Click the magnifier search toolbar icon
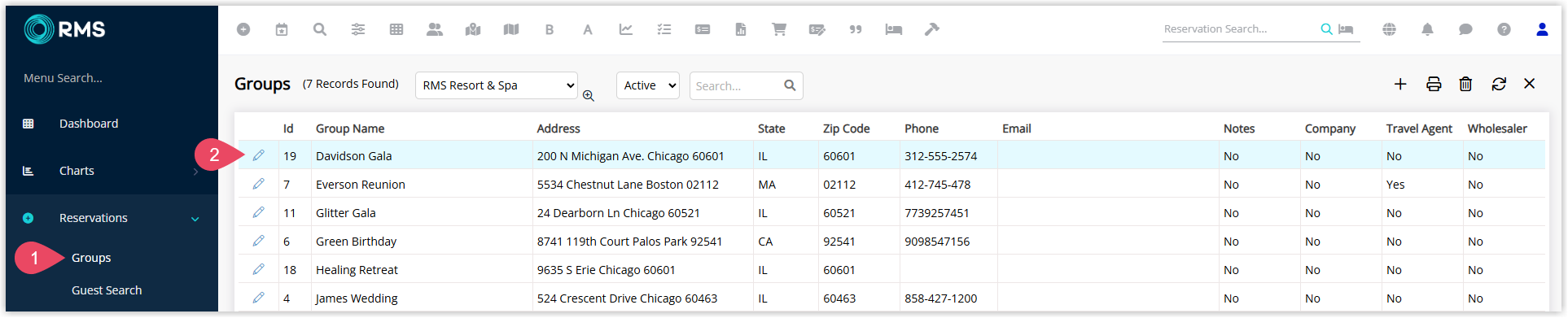 (x=320, y=29)
